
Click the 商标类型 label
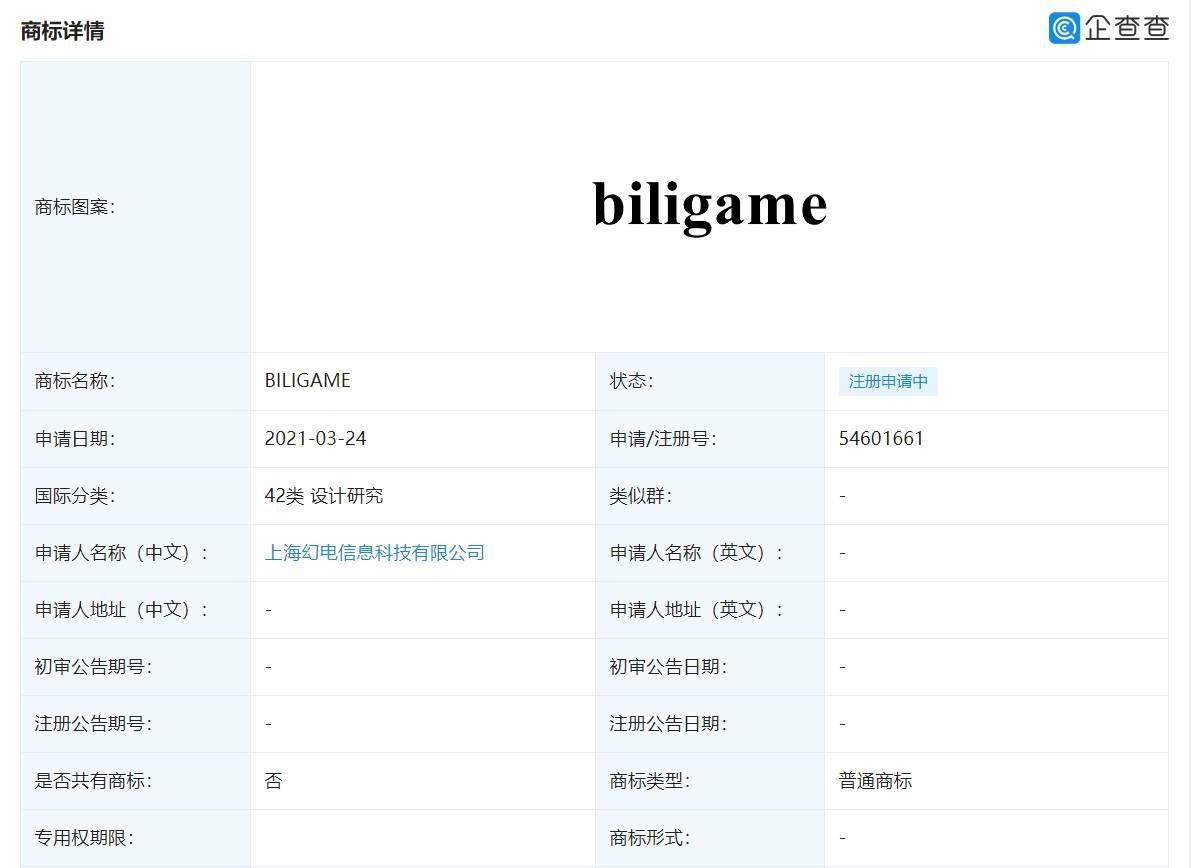(649, 781)
